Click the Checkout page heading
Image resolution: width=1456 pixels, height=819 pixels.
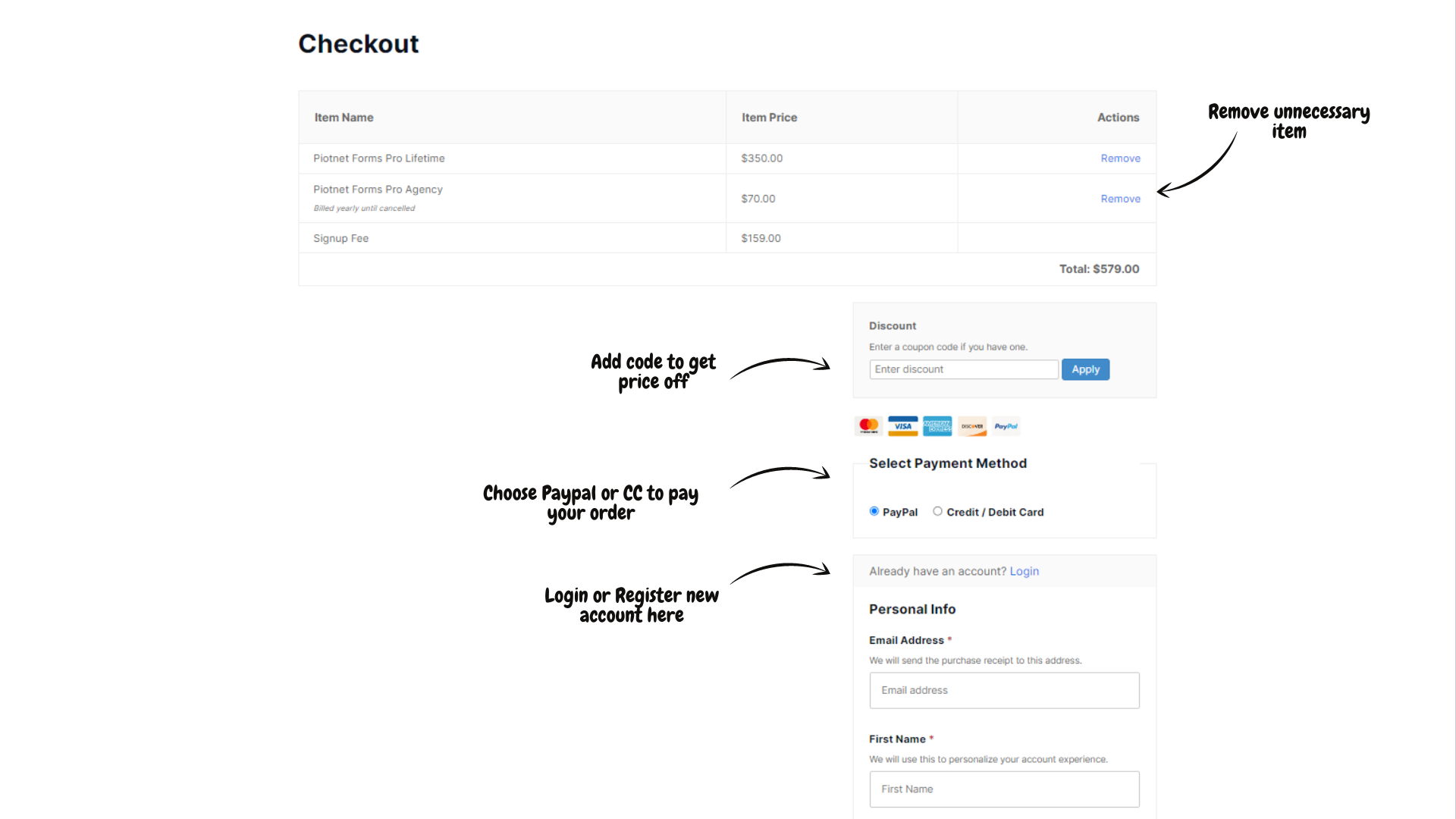[x=358, y=44]
